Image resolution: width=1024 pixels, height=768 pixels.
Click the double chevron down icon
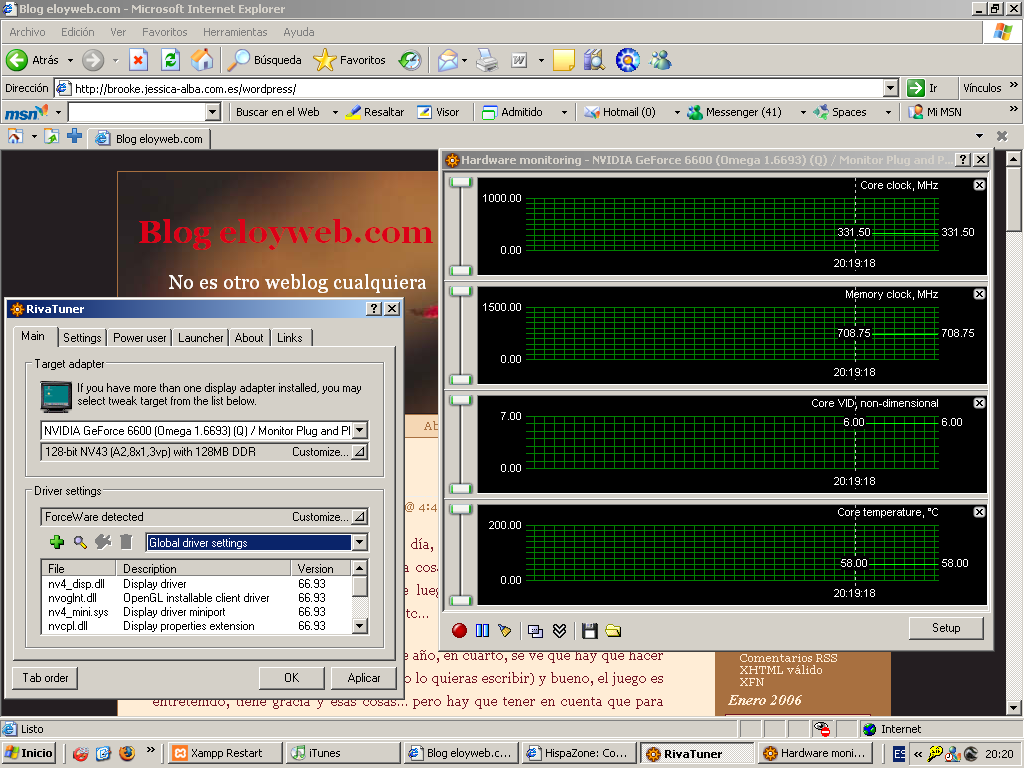[x=559, y=631]
